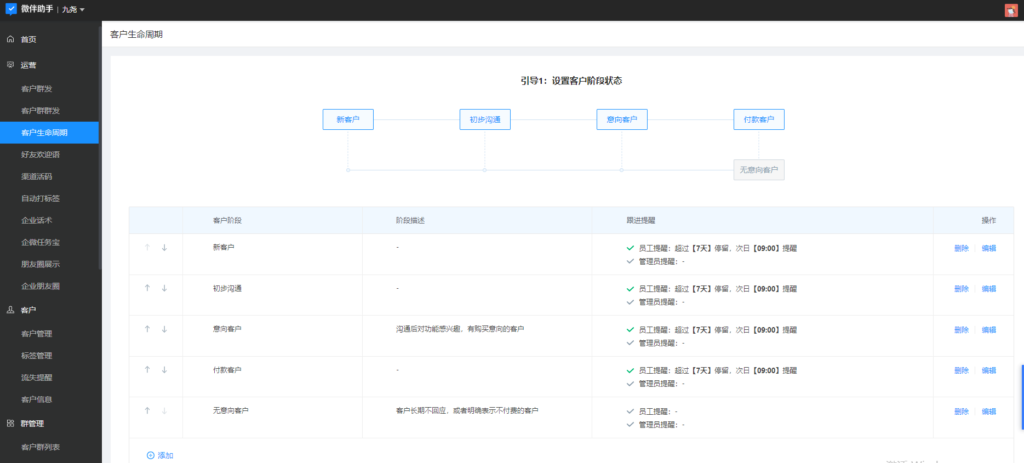Click the 微伴助手 logo icon
The image size is (1024, 463).
11,10
